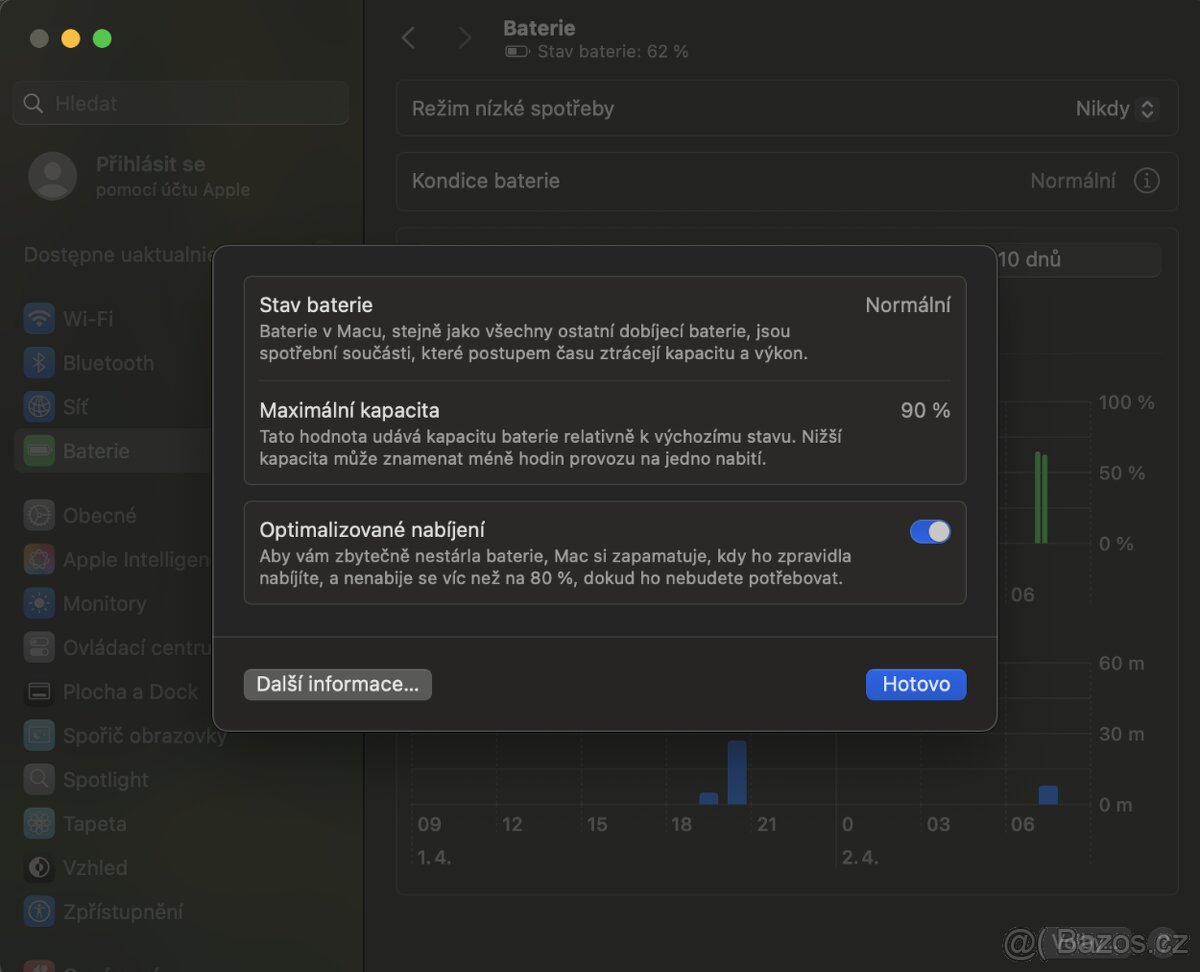Open Plocha a Dock sidebar item

130,692
